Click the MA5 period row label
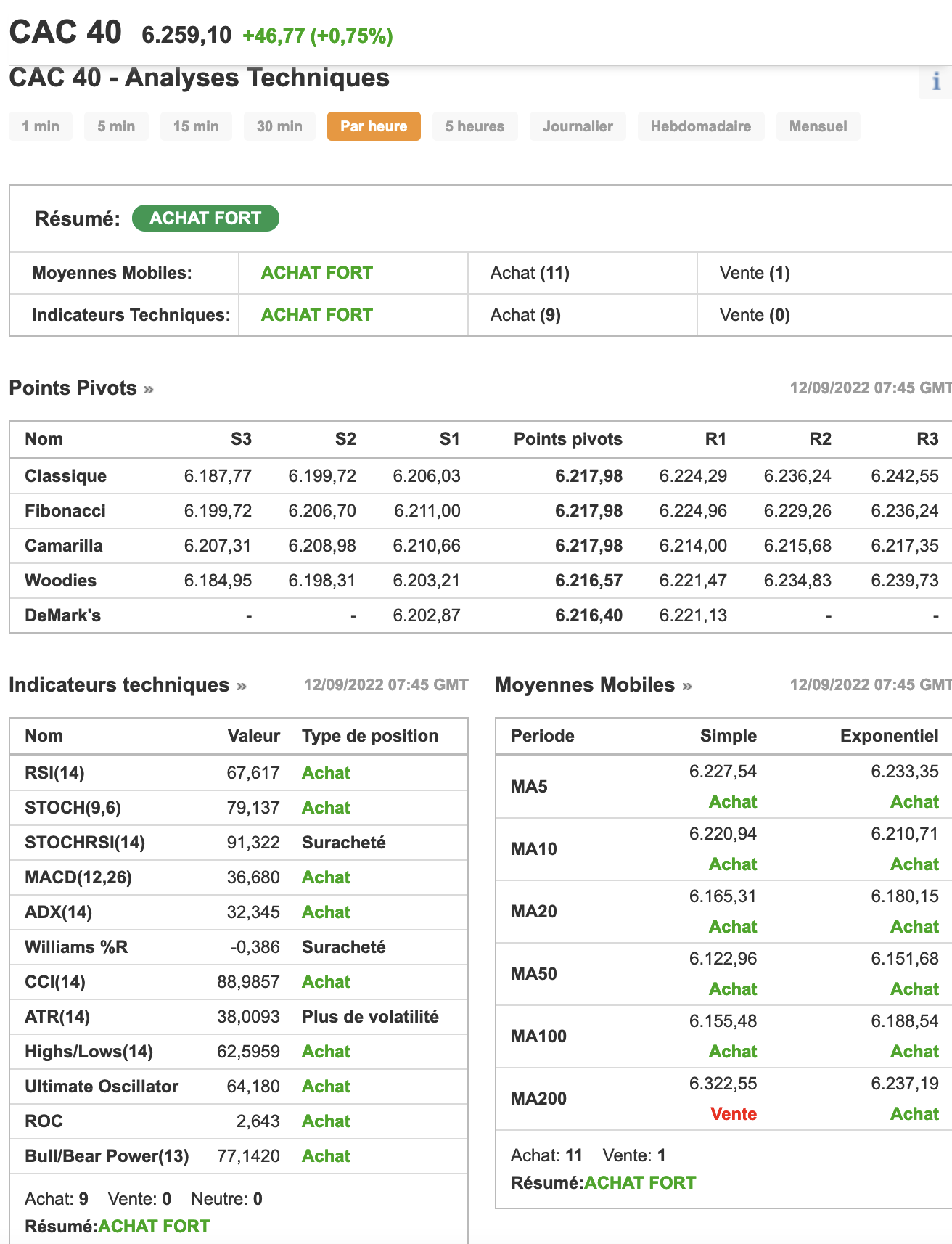 point(529,787)
